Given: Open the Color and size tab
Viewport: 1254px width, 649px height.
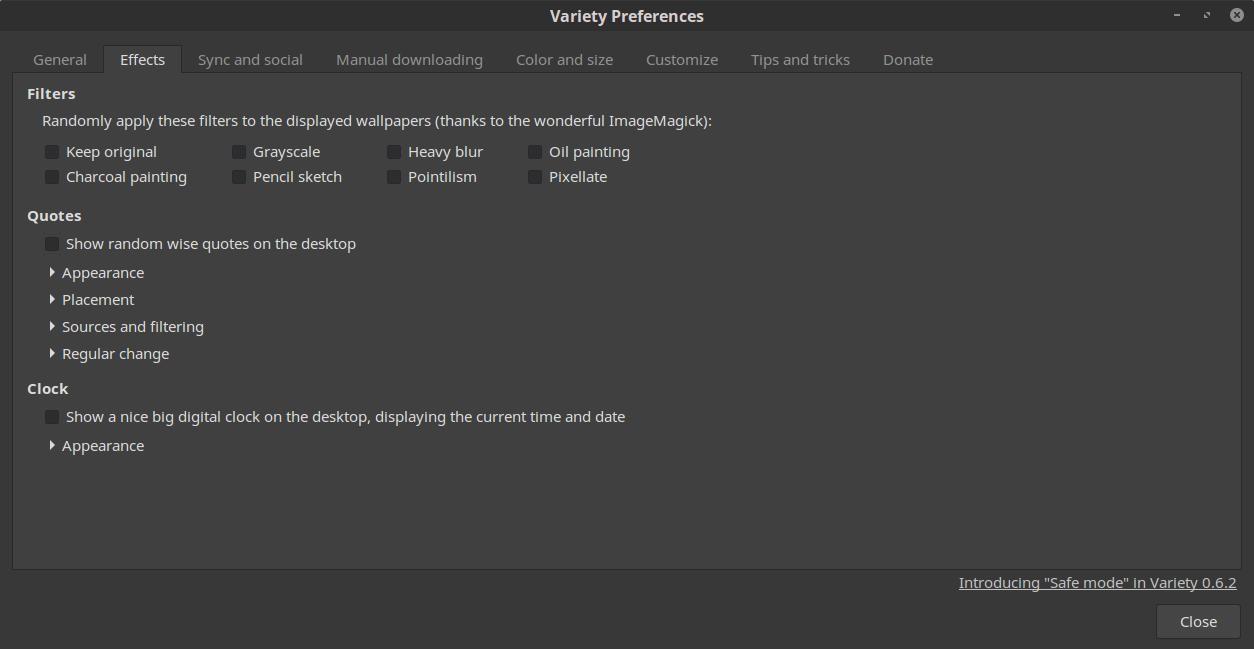Looking at the screenshot, I should [x=564, y=60].
